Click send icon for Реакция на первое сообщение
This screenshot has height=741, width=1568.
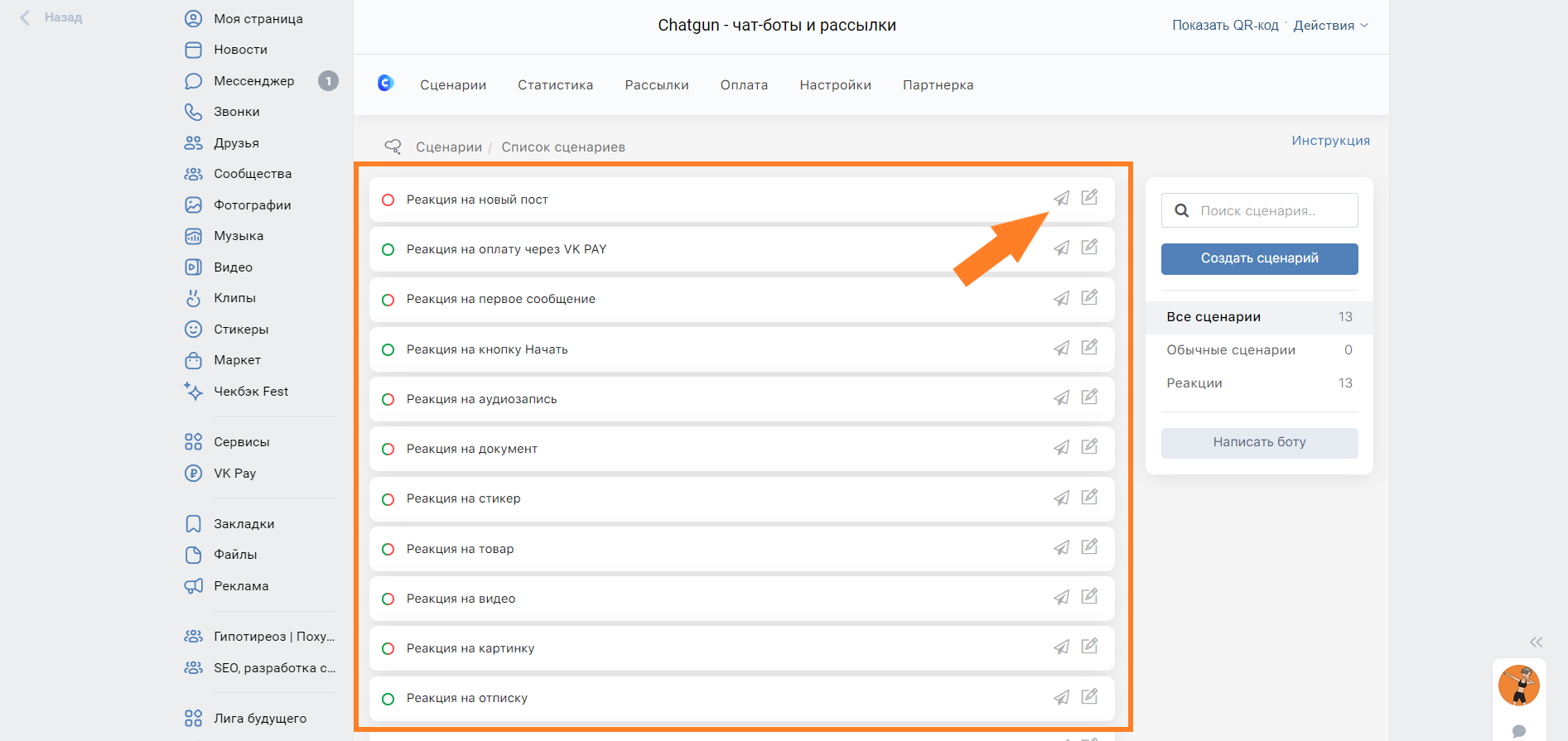pos(1061,298)
